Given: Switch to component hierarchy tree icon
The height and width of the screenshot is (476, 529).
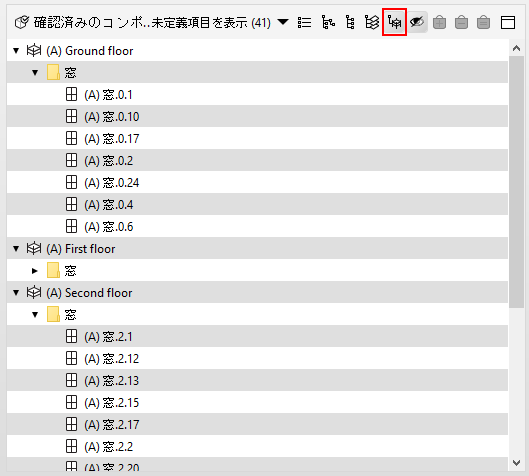Looking at the screenshot, I should coord(350,23).
